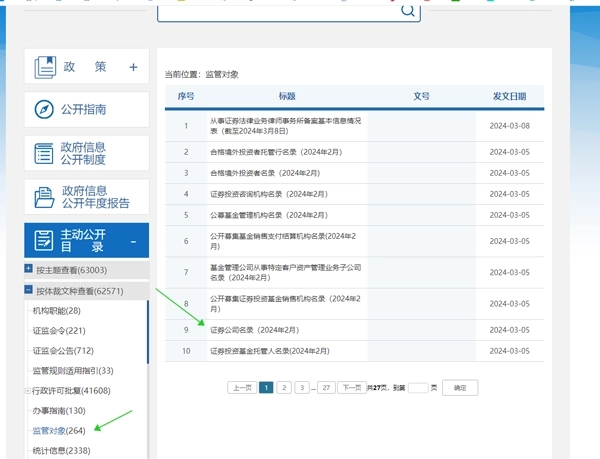
Task: Go to next page with 下一页
Action: (350, 387)
